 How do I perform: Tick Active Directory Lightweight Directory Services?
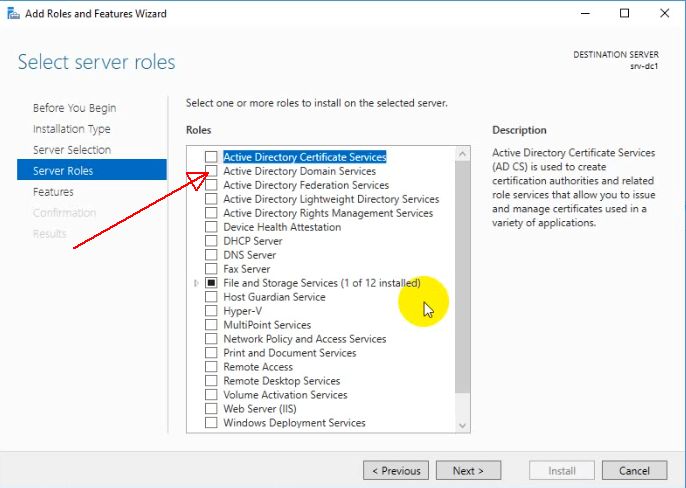point(211,199)
